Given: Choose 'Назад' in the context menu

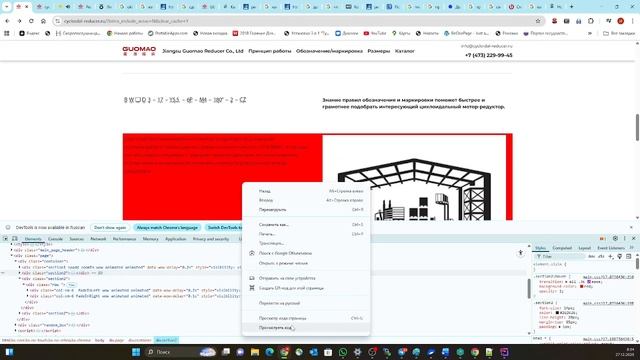Looking at the screenshot, I should click(x=306, y=191).
